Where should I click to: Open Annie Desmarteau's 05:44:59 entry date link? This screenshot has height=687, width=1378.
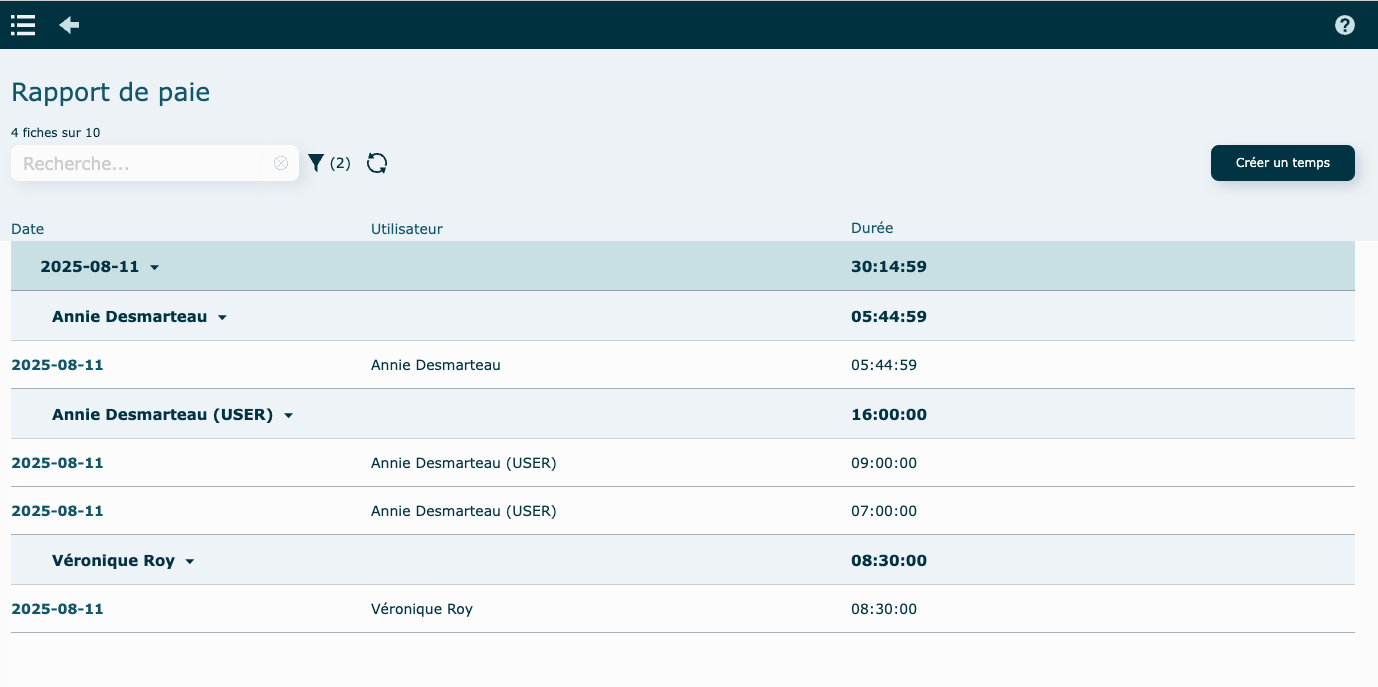point(57,365)
